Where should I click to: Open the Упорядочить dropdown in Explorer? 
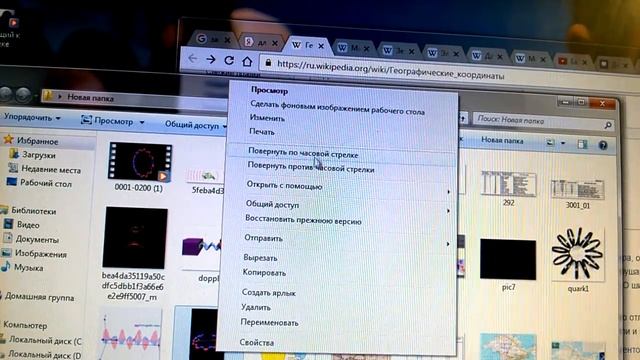pos(32,118)
